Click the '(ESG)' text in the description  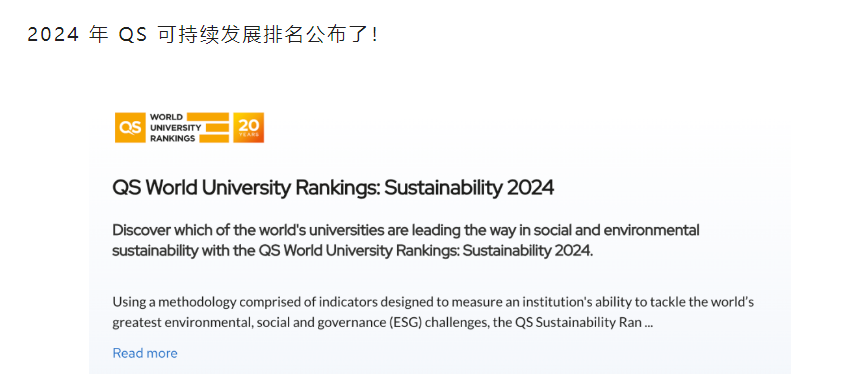click(x=407, y=323)
